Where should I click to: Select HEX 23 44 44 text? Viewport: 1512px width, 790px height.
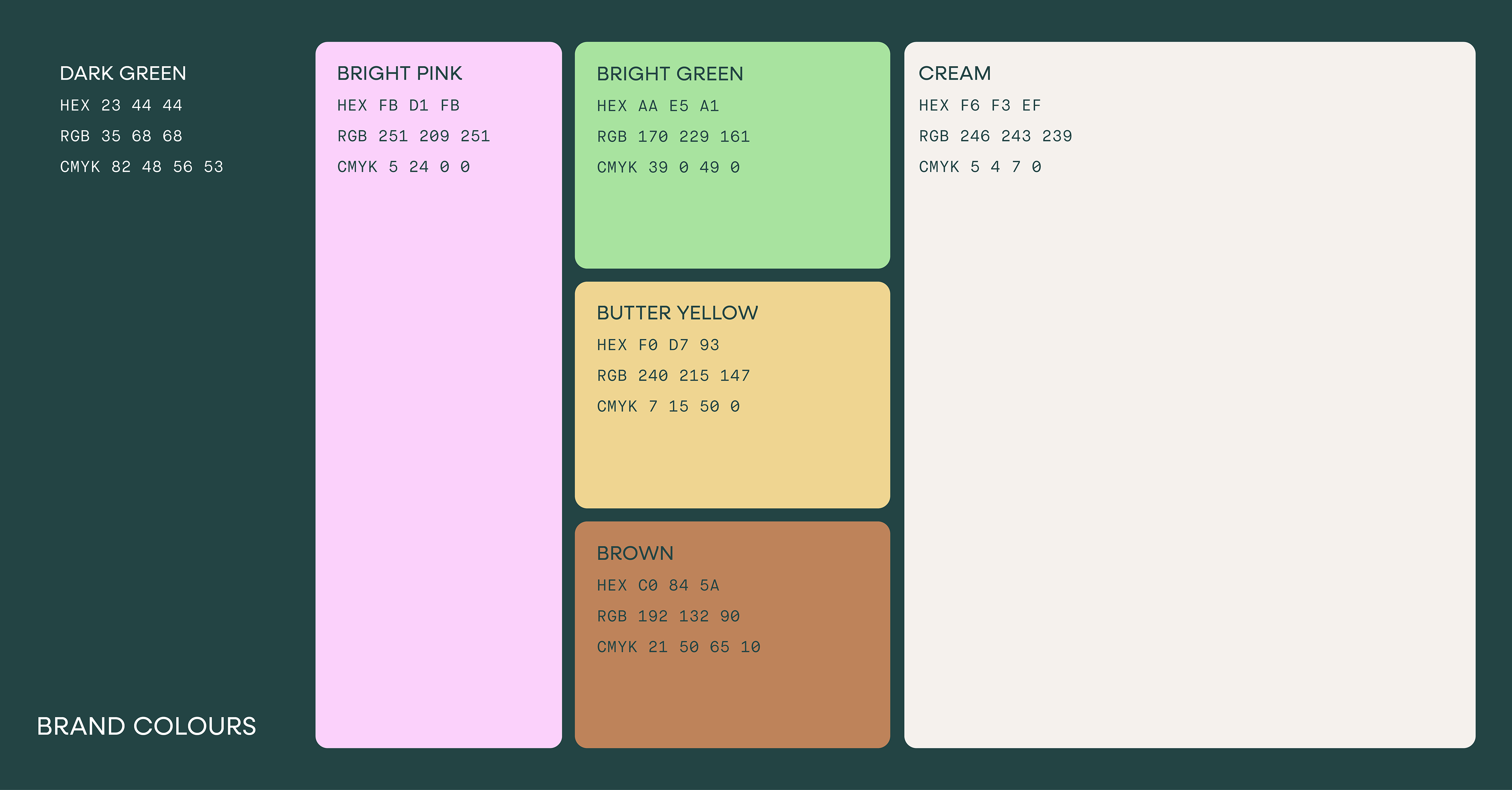click(x=121, y=106)
